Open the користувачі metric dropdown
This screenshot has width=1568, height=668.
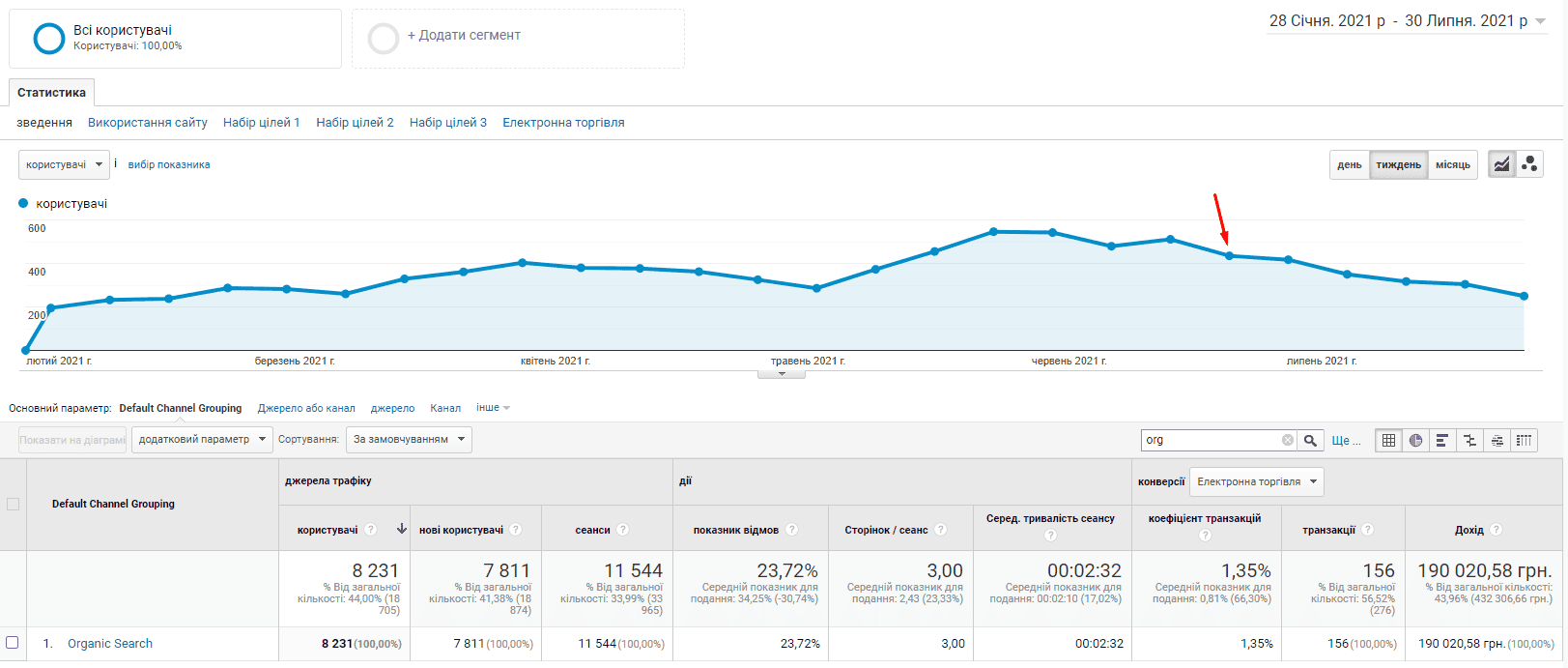64,164
